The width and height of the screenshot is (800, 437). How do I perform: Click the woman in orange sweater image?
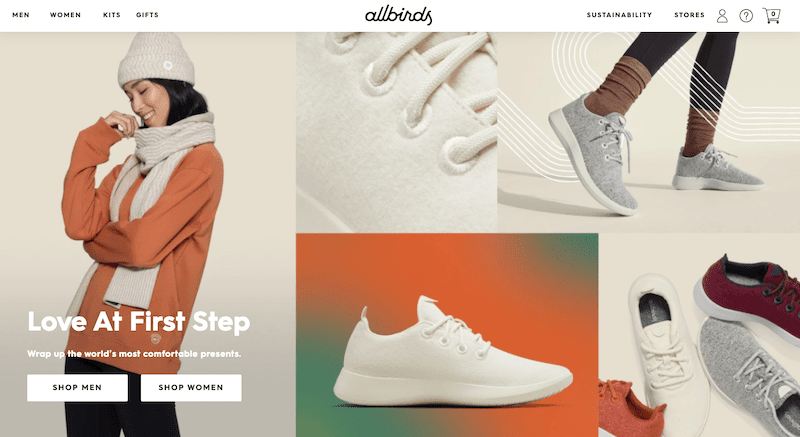pyautogui.click(x=147, y=234)
